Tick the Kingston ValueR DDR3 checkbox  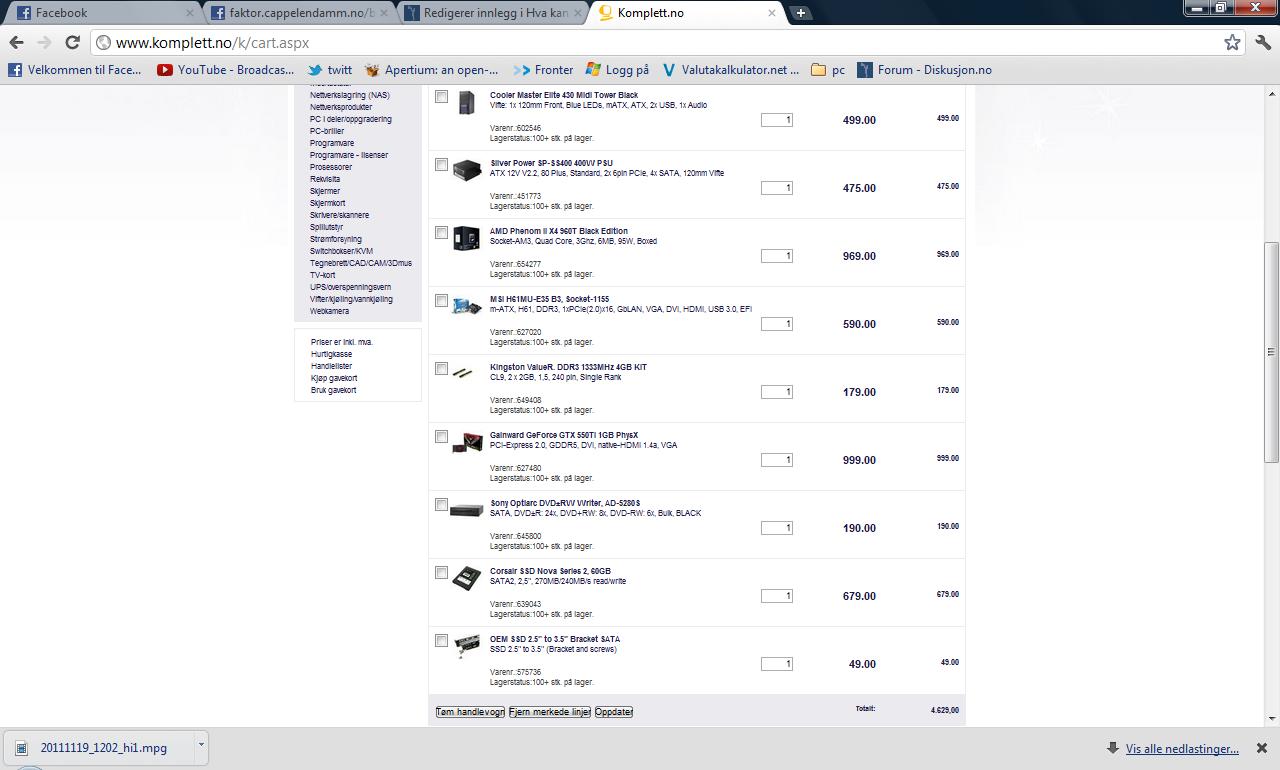pyautogui.click(x=441, y=369)
